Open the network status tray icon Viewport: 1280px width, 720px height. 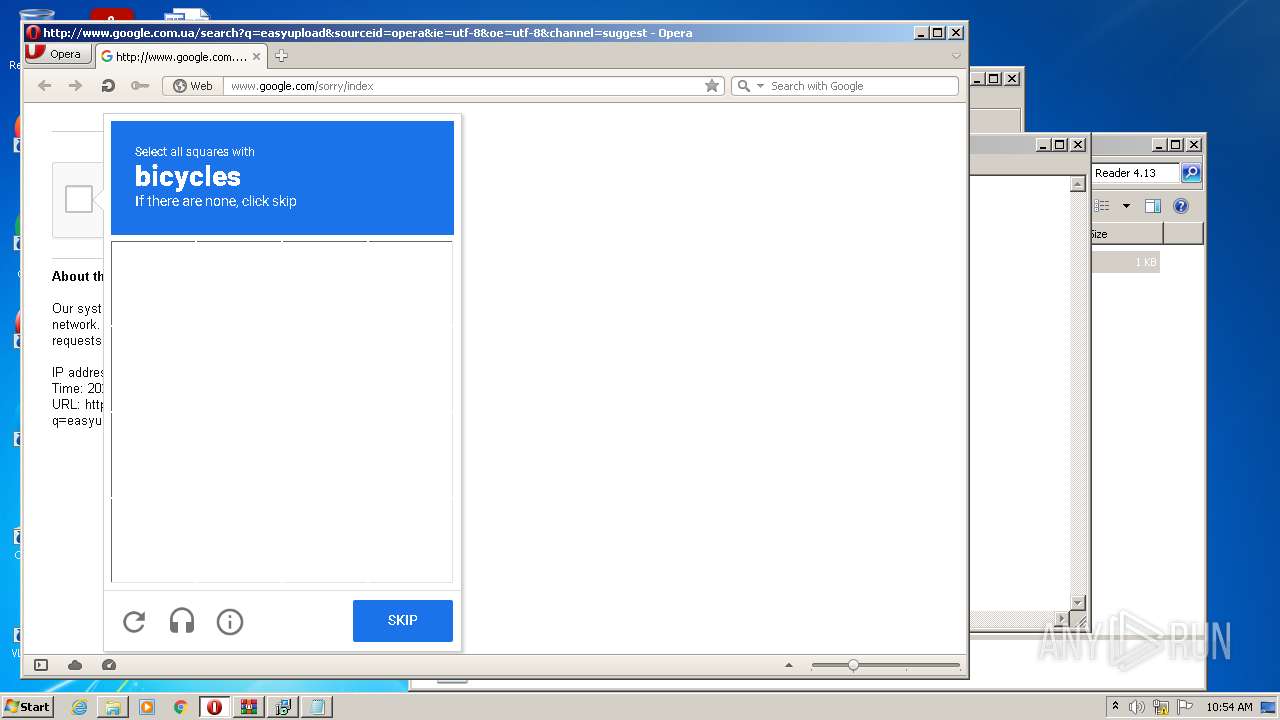click(x=1160, y=707)
